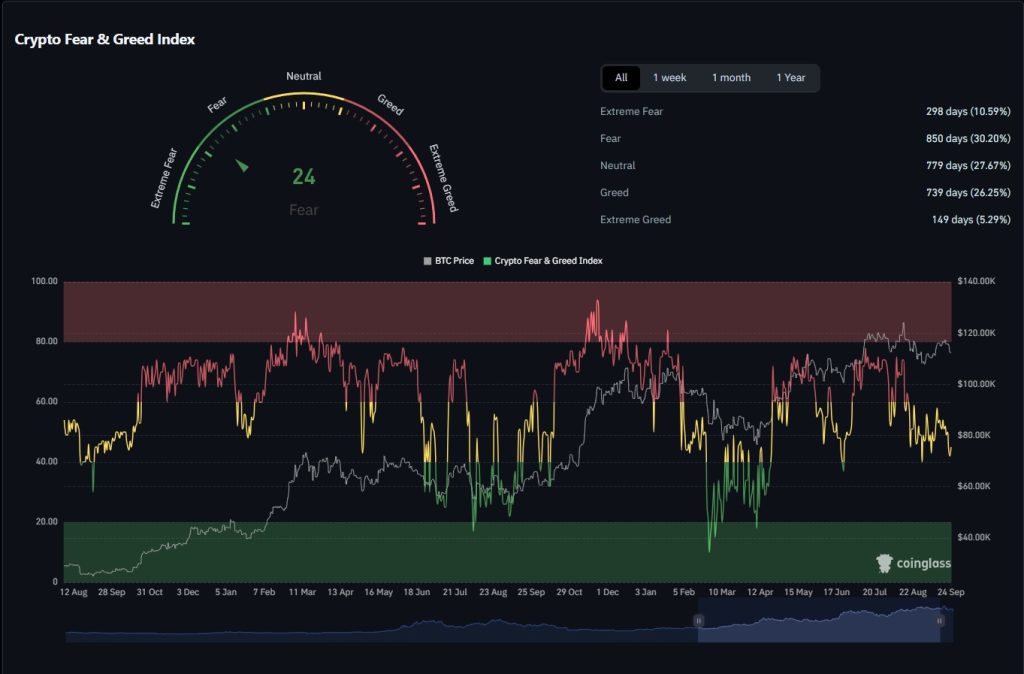Click the unselected left area of navigator

(380, 628)
